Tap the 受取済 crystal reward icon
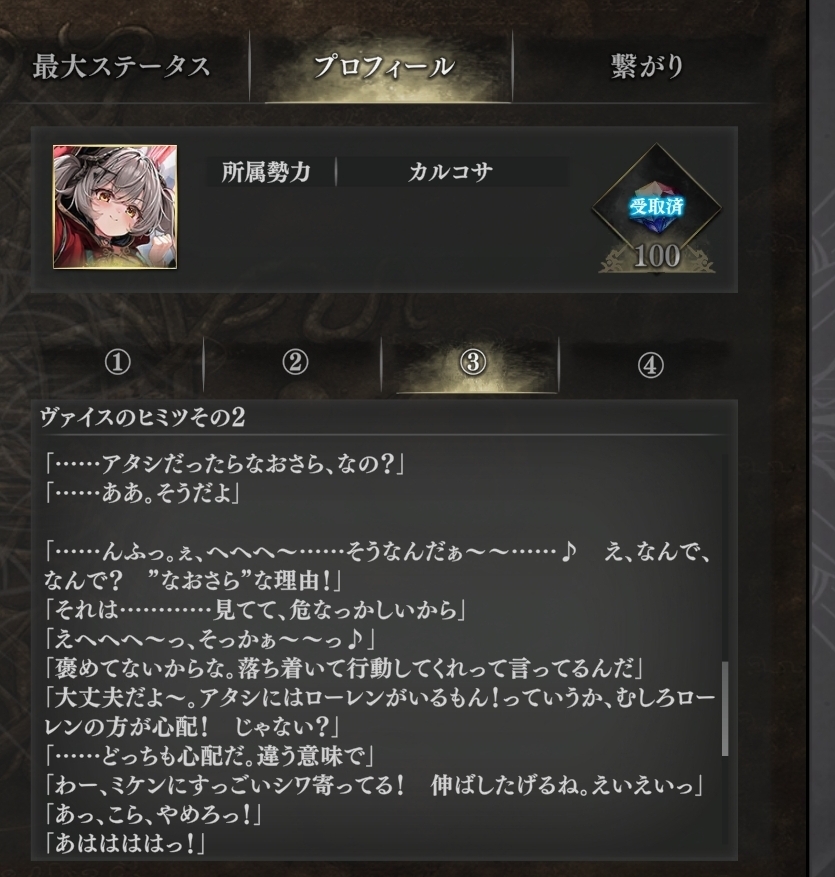The width and height of the screenshot is (835, 877). pyautogui.click(x=657, y=206)
